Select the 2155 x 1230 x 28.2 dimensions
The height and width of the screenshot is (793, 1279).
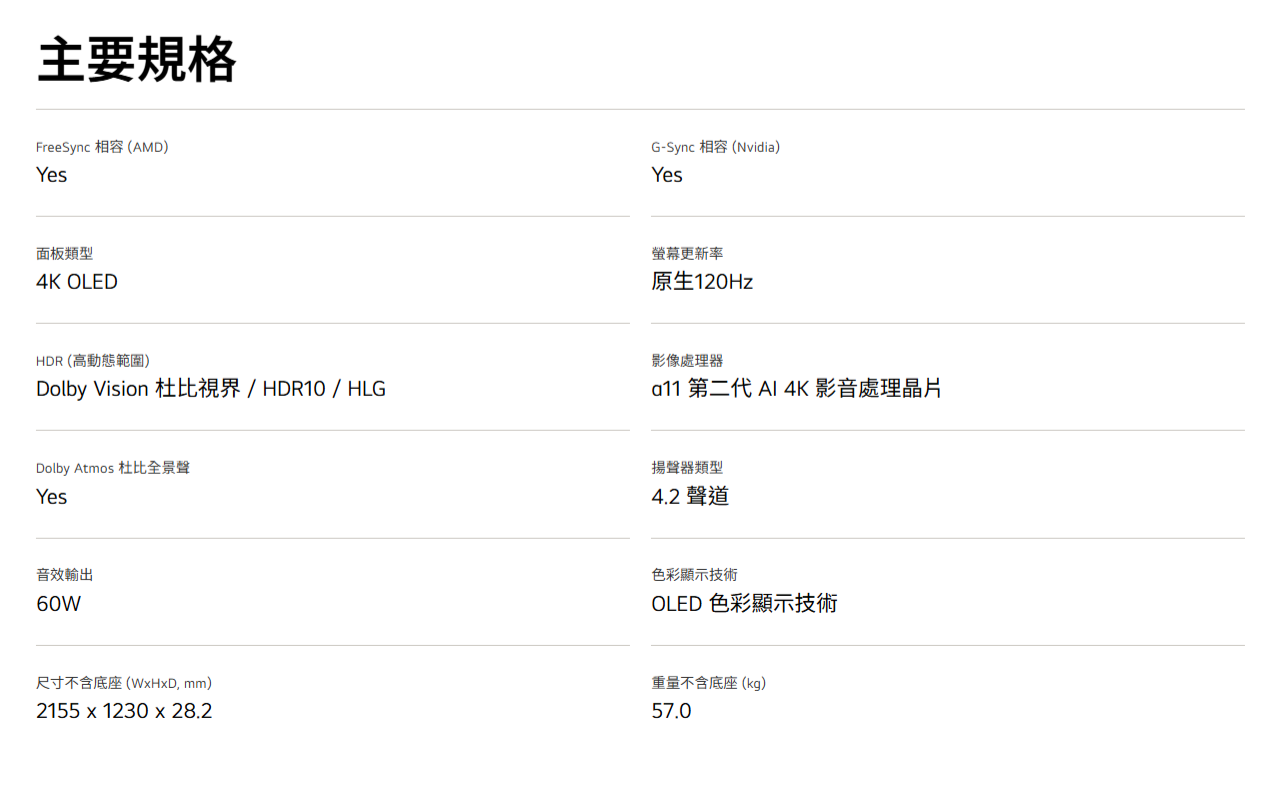pyautogui.click(x=124, y=711)
